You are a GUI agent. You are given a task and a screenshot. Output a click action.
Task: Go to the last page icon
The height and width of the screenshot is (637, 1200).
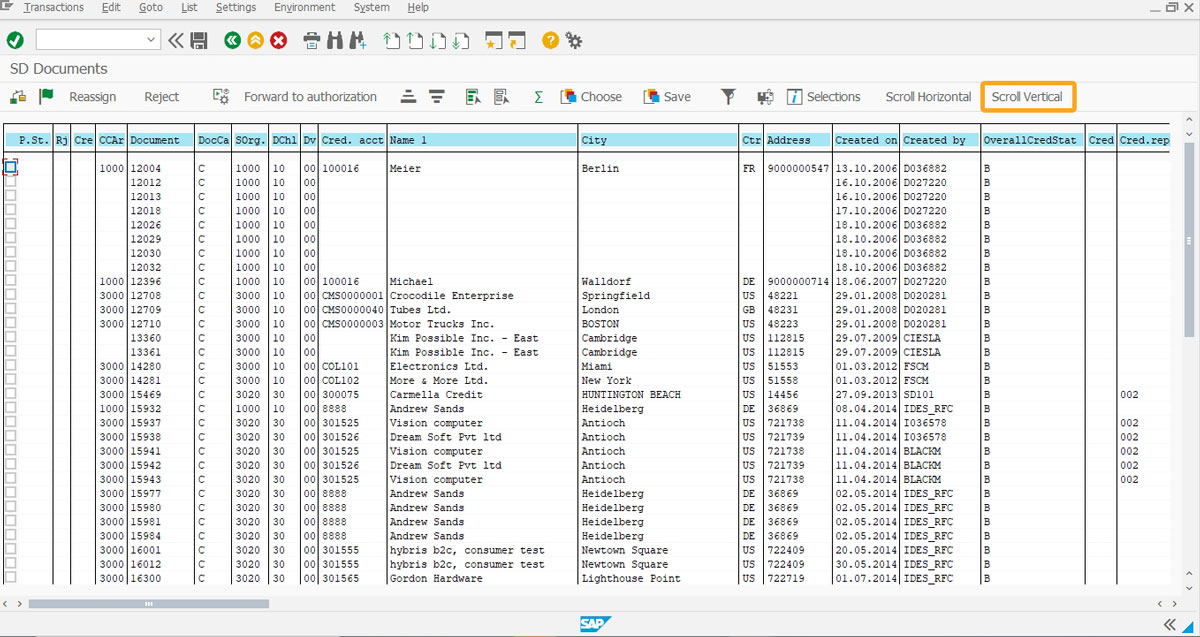(x=460, y=40)
